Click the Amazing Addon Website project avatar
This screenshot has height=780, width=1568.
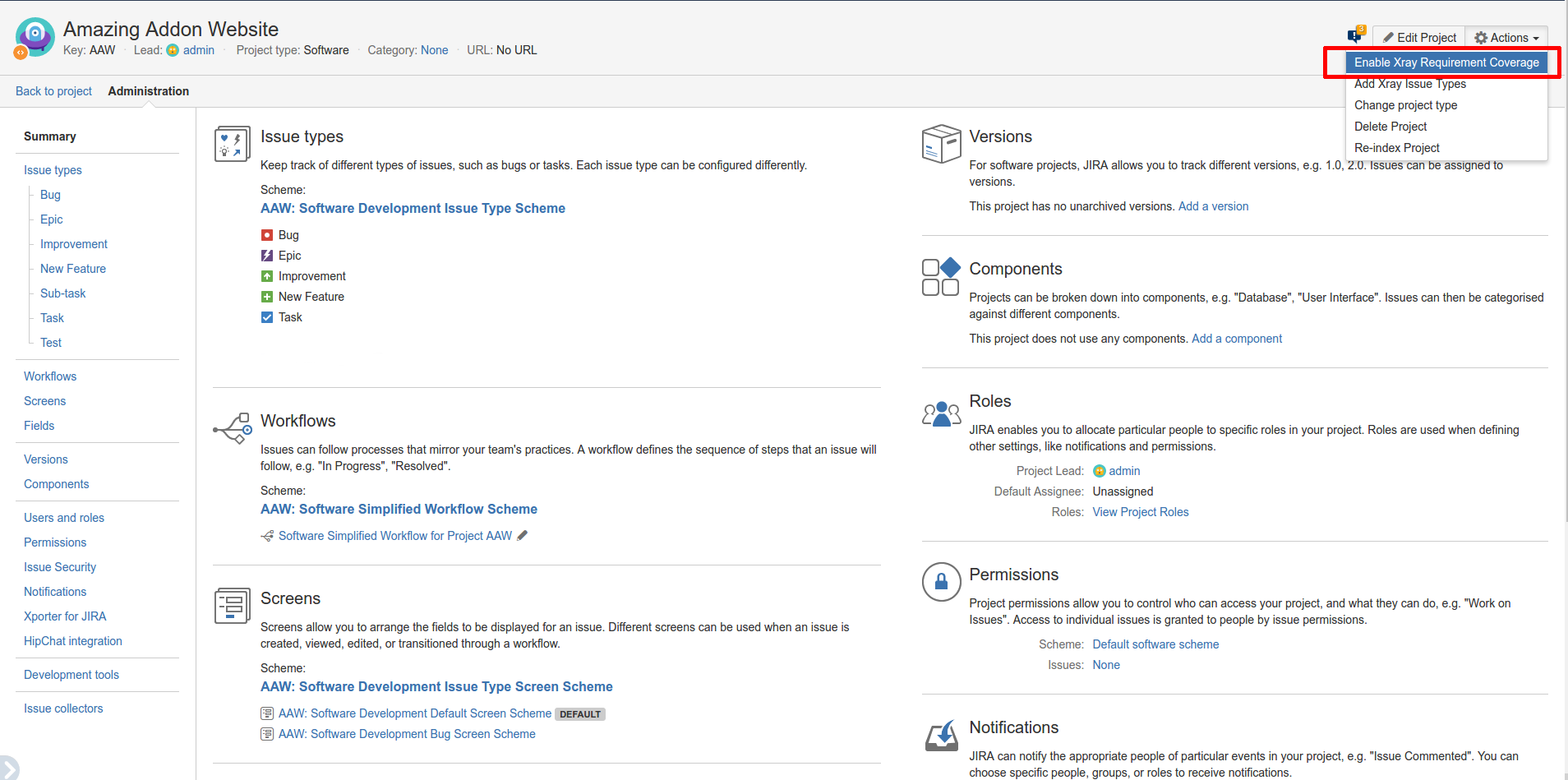[35, 38]
